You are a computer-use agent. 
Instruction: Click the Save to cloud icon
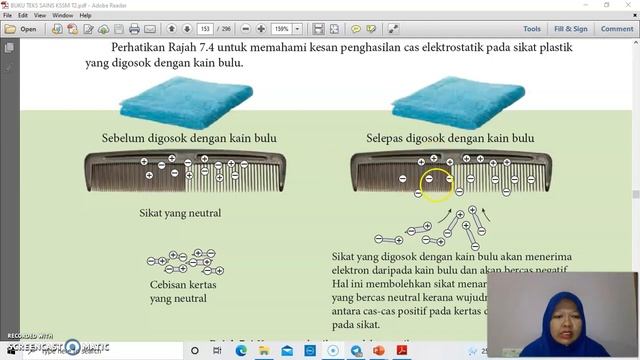[x=104, y=29]
